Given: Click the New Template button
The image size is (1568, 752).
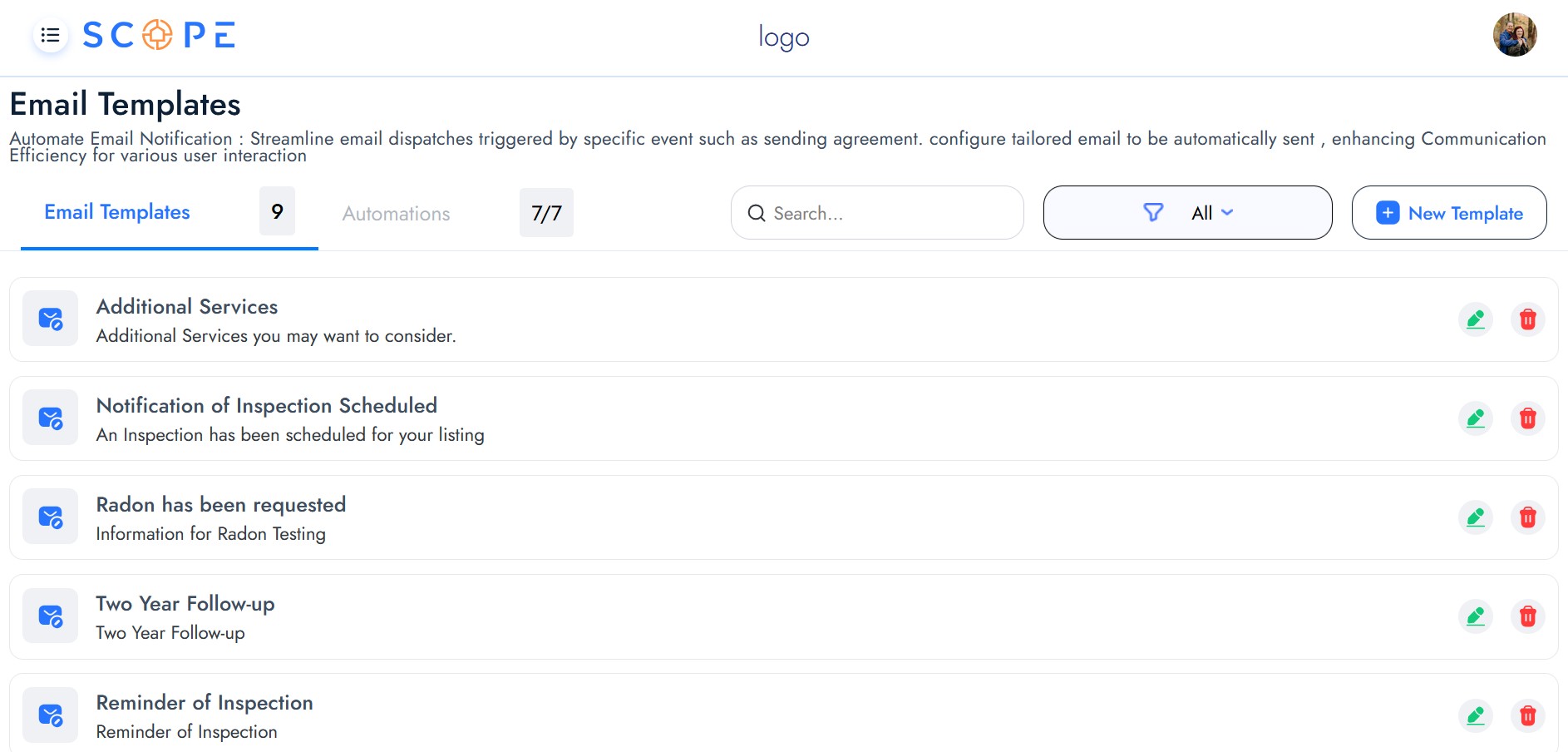Looking at the screenshot, I should [x=1448, y=213].
